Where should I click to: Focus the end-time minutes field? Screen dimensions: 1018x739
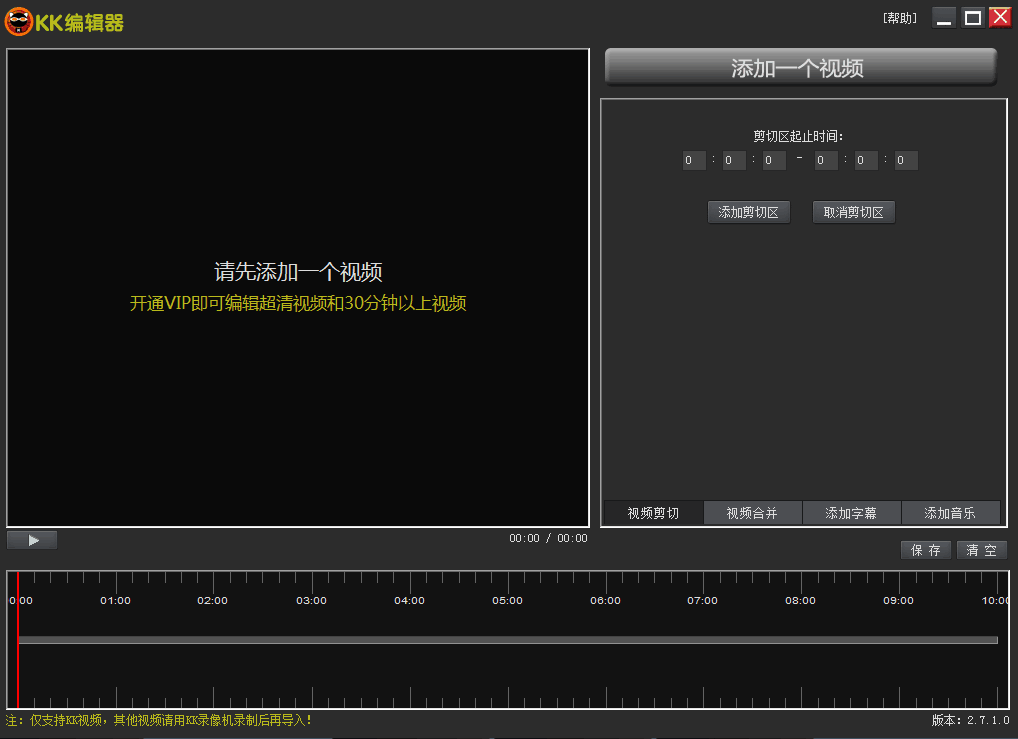tap(867, 160)
